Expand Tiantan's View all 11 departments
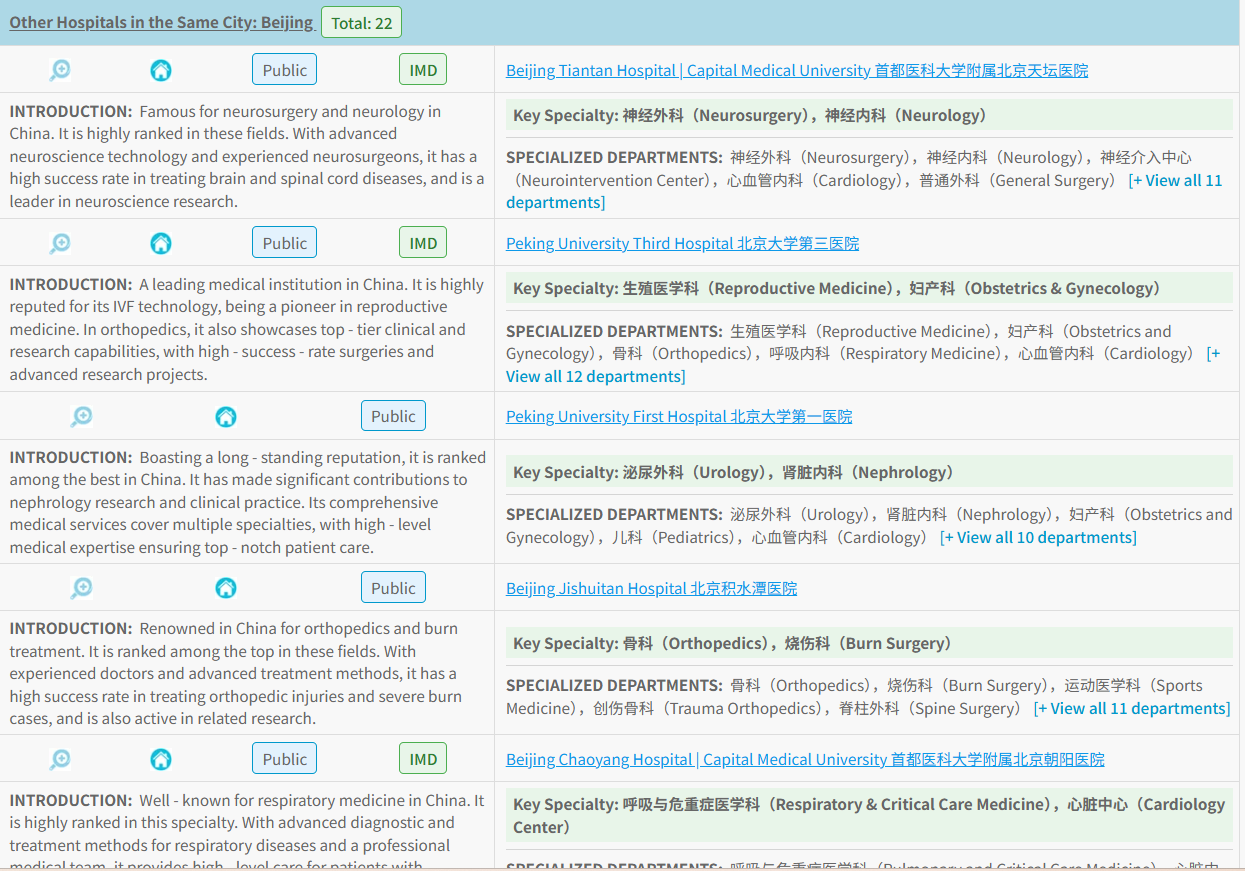 point(1174,181)
